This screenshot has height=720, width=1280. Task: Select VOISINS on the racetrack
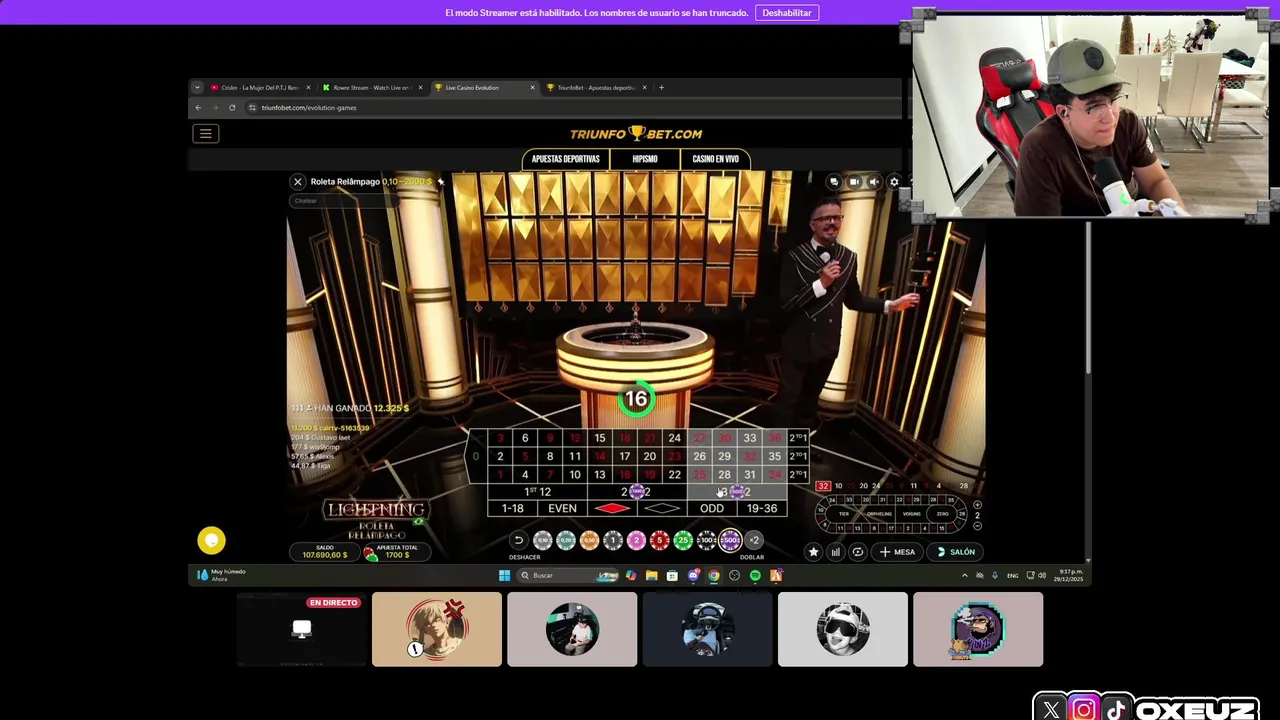912,514
